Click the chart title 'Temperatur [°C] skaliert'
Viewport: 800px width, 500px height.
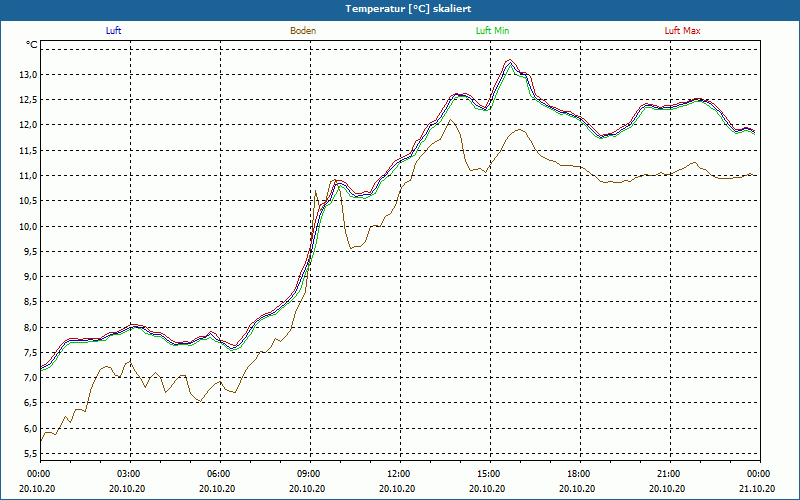408,9
